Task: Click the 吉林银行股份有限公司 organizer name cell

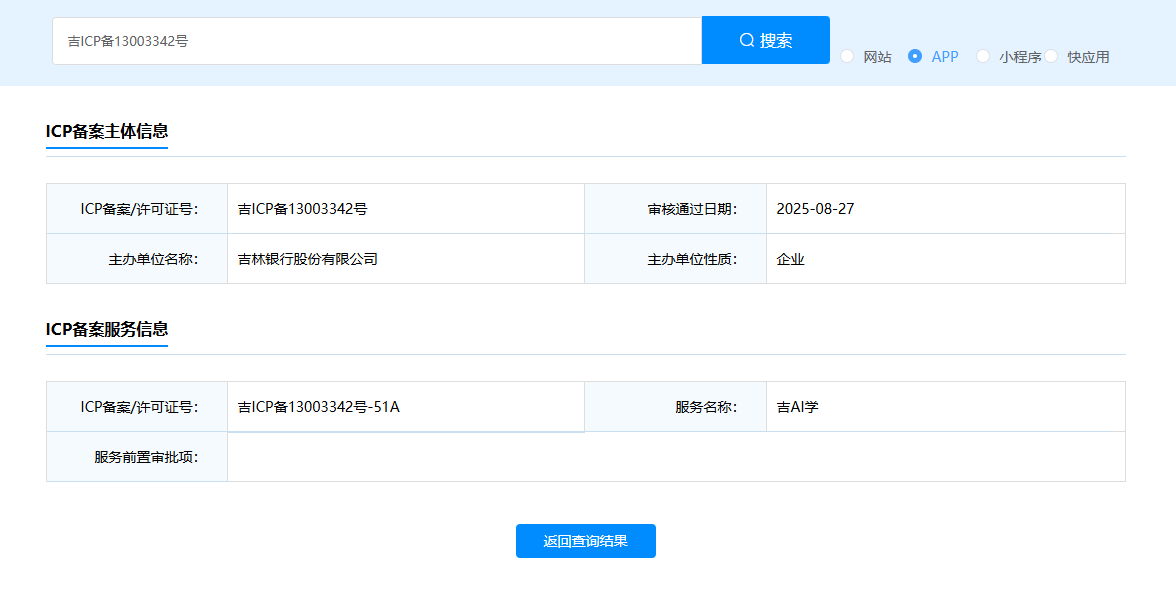Action: pos(406,259)
